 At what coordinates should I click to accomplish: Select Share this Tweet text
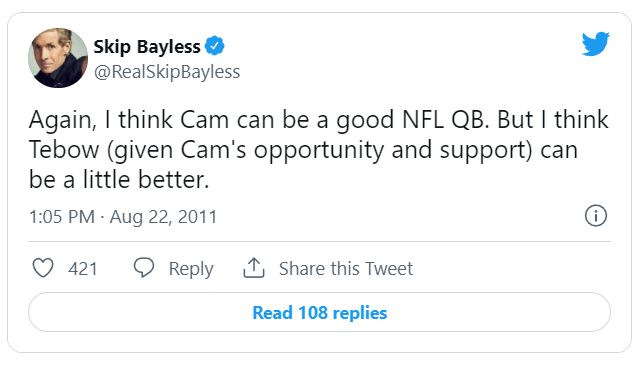pyautogui.click(x=346, y=268)
